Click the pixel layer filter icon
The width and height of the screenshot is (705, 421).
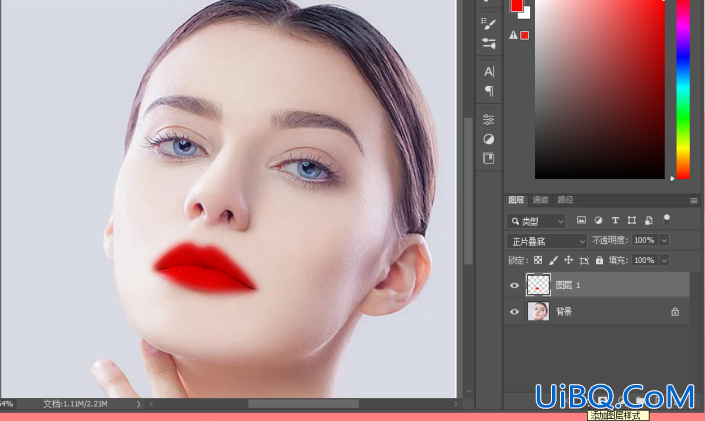tap(581, 220)
